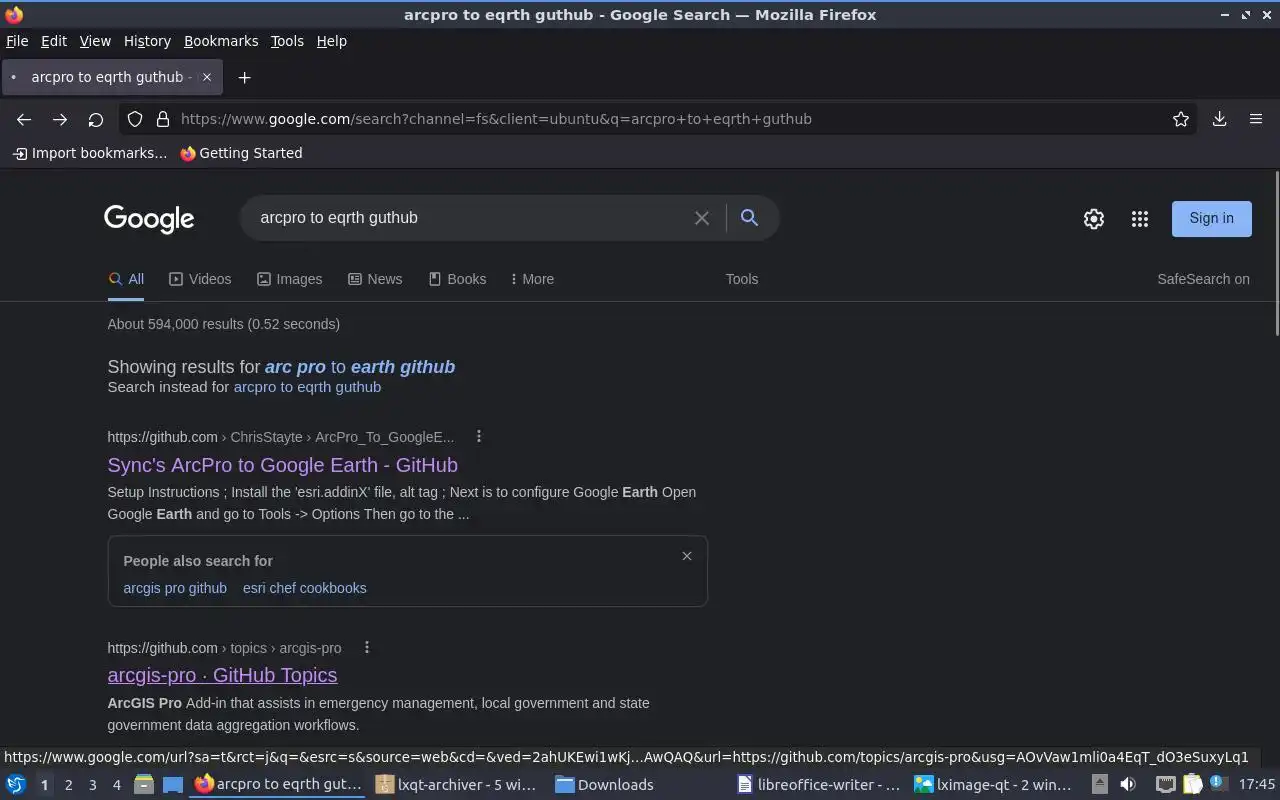Screen dimensions: 1280x800
Task: Submit search with magnifier icon
Action: pyautogui.click(x=749, y=218)
